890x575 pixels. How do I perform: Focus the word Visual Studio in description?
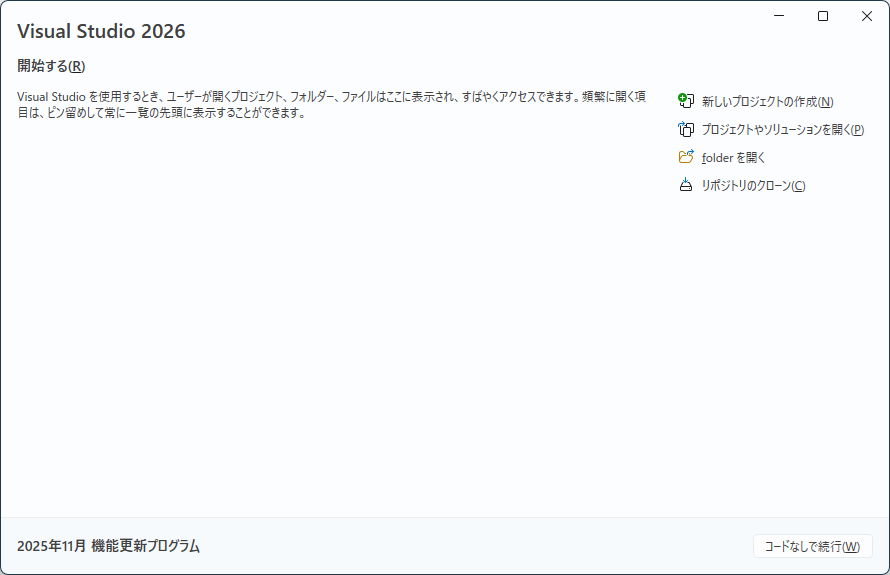point(51,97)
